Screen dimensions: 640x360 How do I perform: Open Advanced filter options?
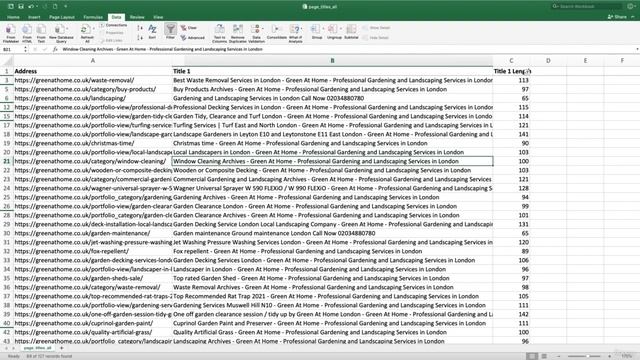(x=193, y=38)
